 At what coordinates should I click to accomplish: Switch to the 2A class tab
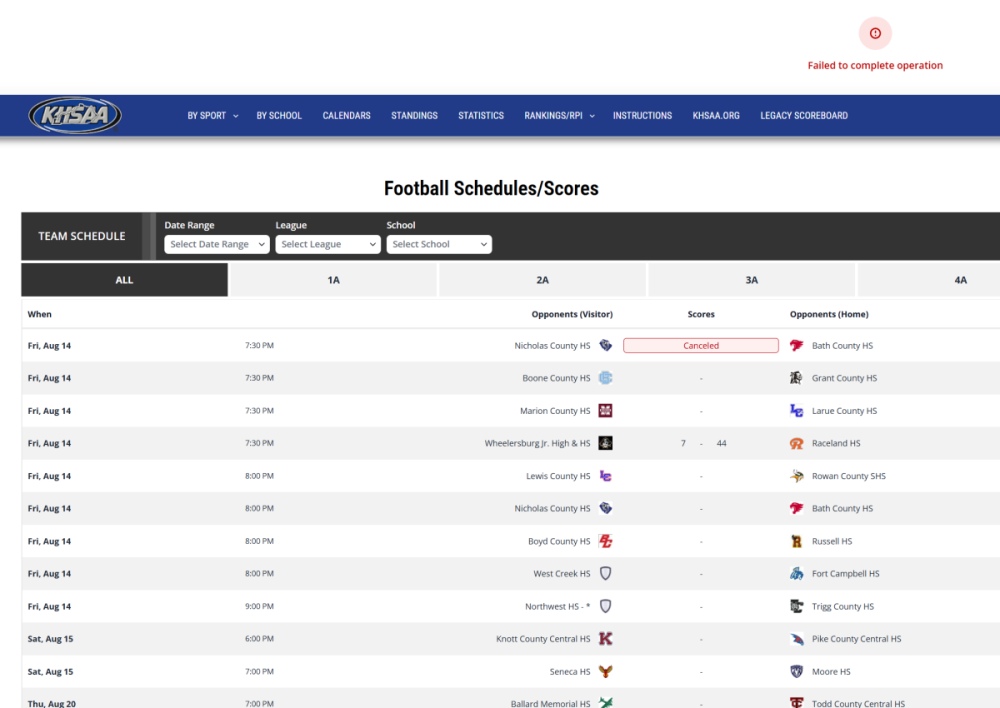[542, 280]
